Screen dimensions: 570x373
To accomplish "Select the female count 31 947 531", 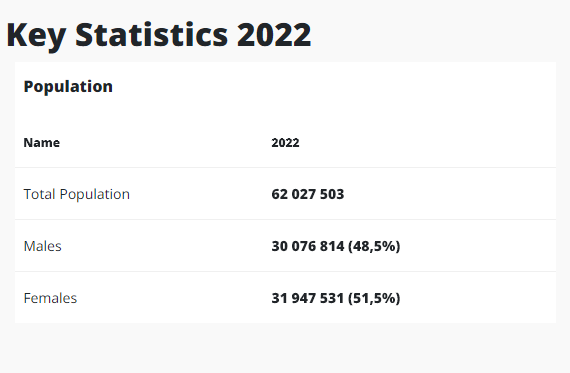I will [308, 298].
